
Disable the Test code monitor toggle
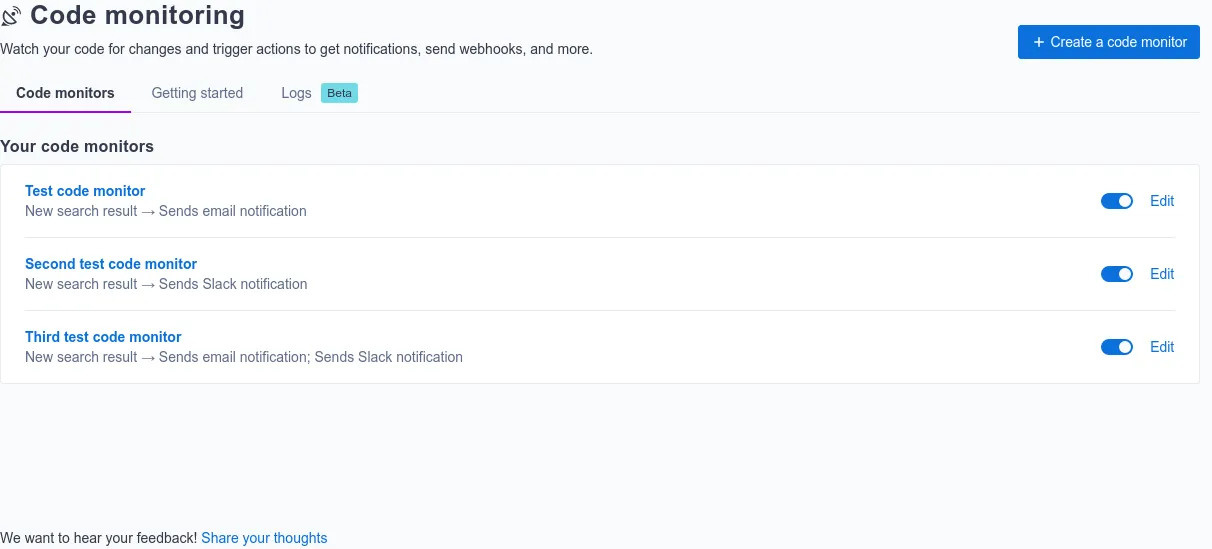[1117, 201]
